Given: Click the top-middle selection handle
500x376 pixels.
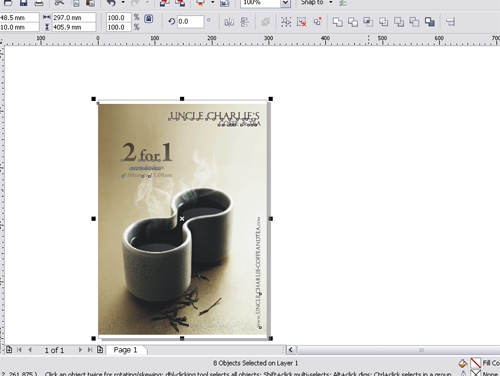Looking at the screenshot, I should point(182,99).
